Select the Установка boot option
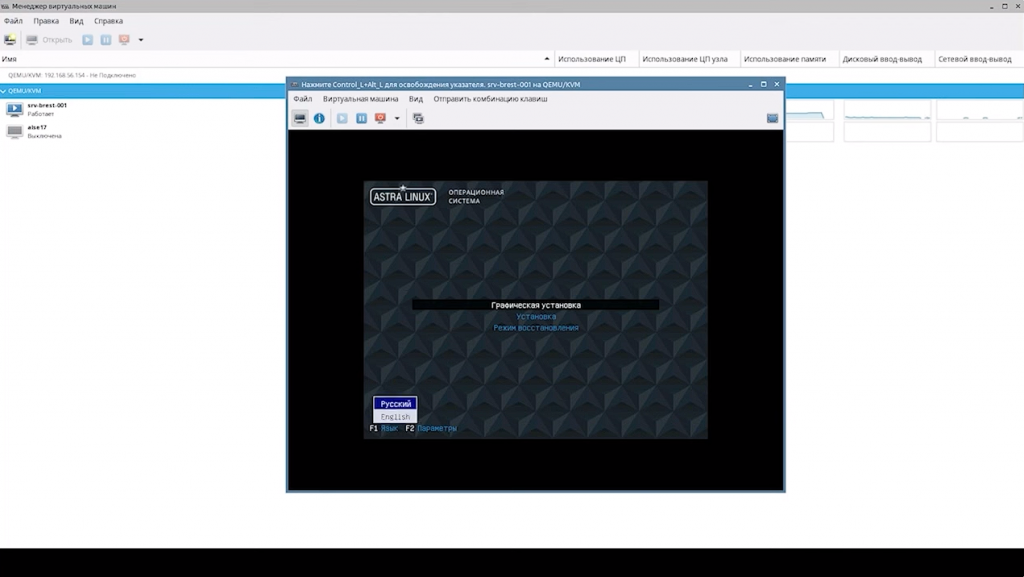 click(536, 317)
